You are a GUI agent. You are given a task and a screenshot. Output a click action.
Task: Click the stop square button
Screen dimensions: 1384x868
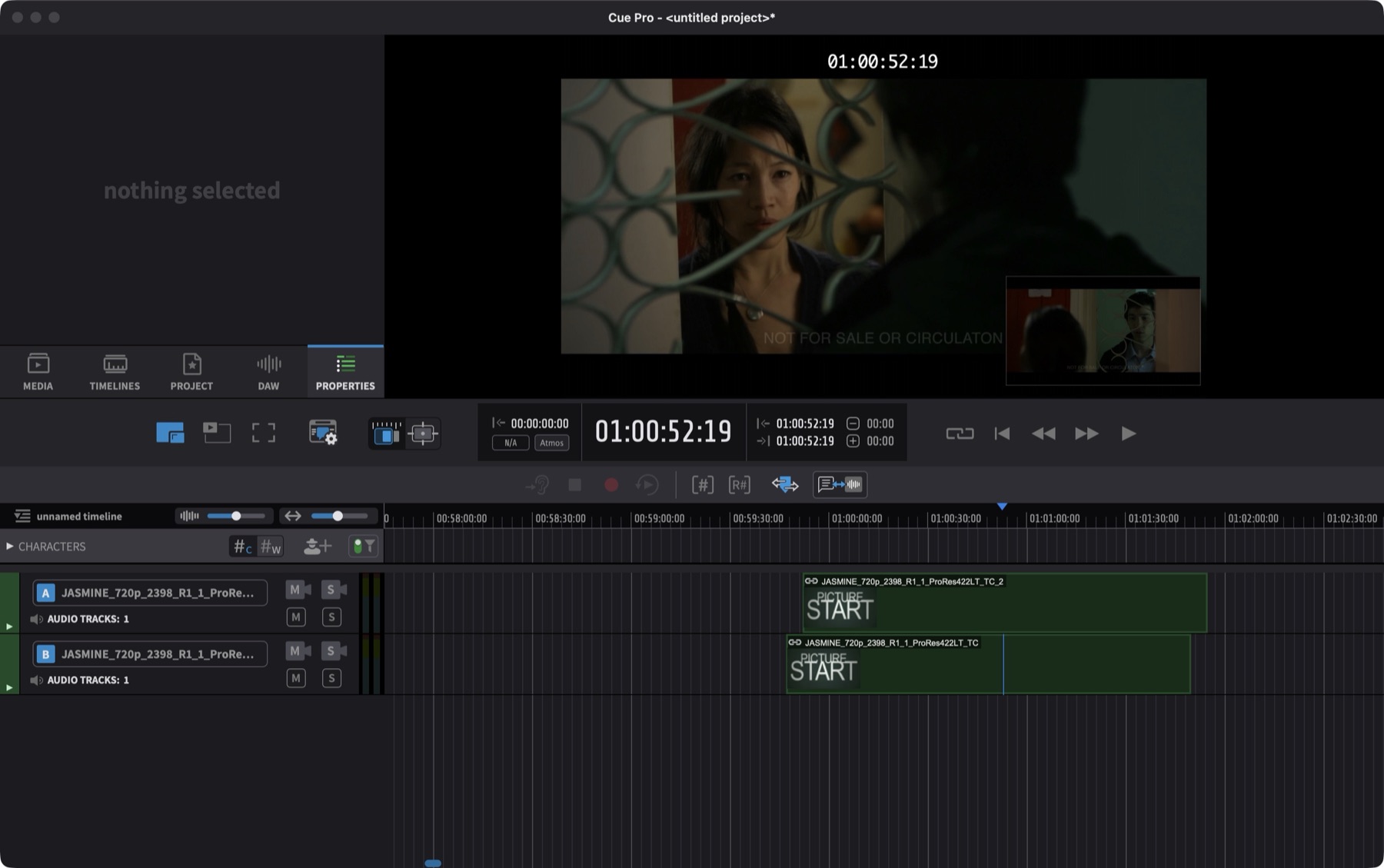point(574,484)
